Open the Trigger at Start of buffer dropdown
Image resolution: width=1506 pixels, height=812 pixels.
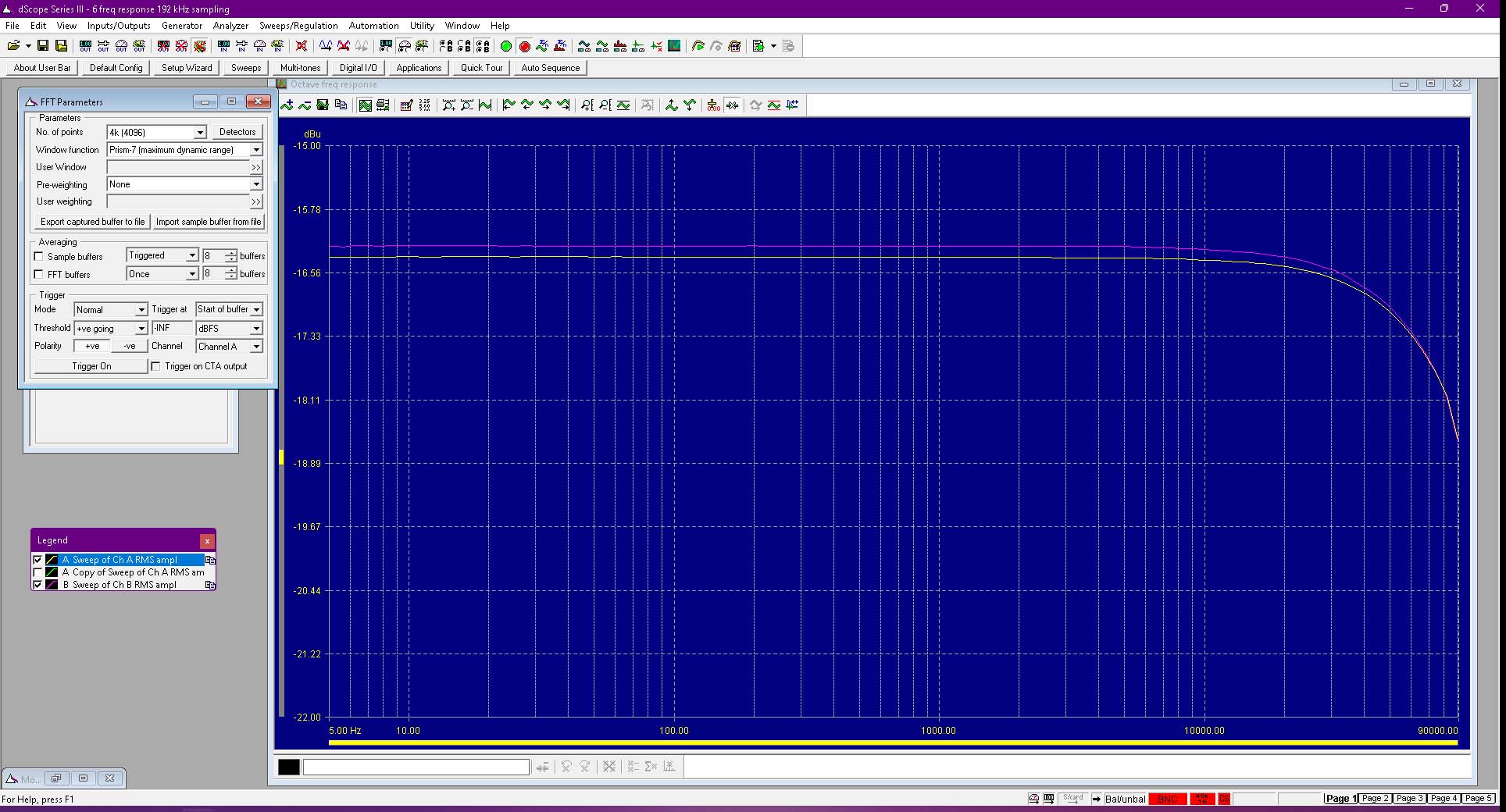pyautogui.click(x=255, y=310)
